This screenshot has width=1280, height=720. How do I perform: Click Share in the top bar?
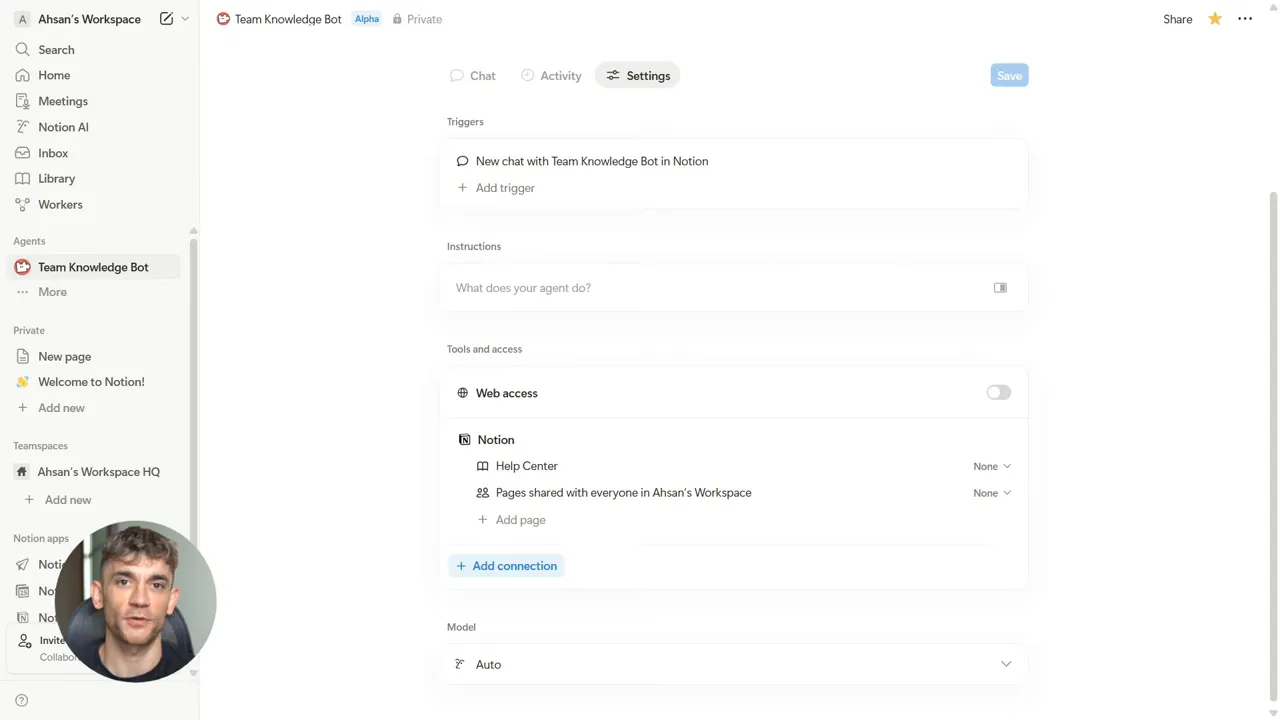pos(1177,19)
